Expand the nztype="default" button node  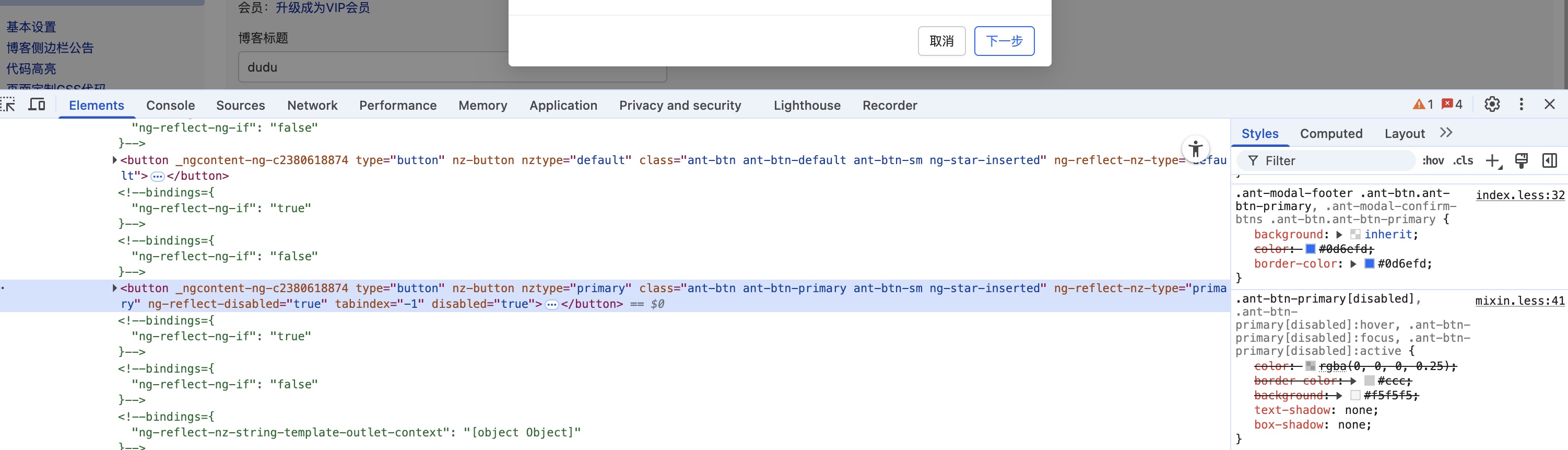click(114, 160)
